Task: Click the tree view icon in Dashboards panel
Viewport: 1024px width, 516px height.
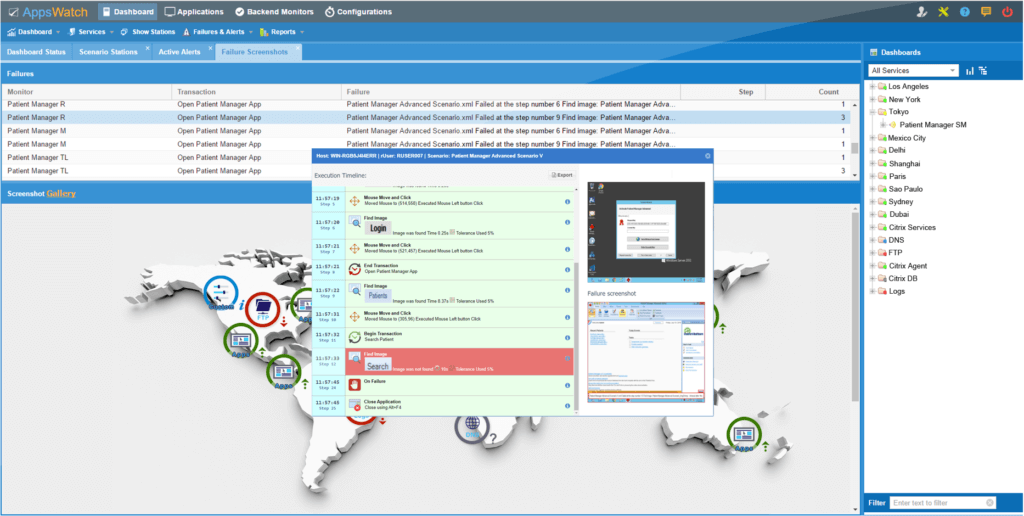Action: tap(983, 71)
